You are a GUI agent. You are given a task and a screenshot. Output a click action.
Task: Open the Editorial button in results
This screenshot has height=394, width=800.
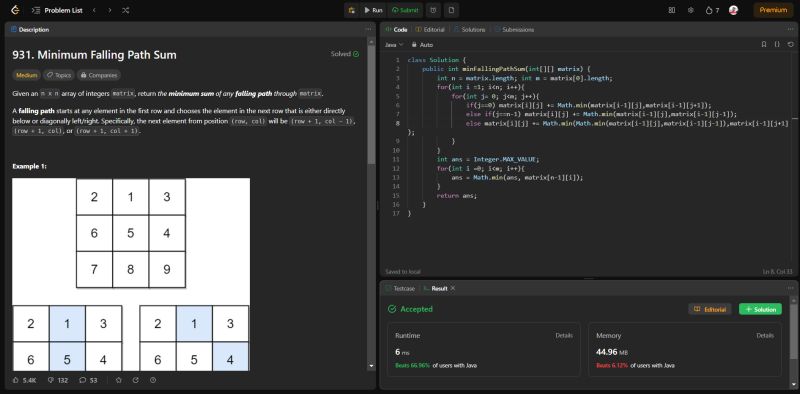click(710, 309)
